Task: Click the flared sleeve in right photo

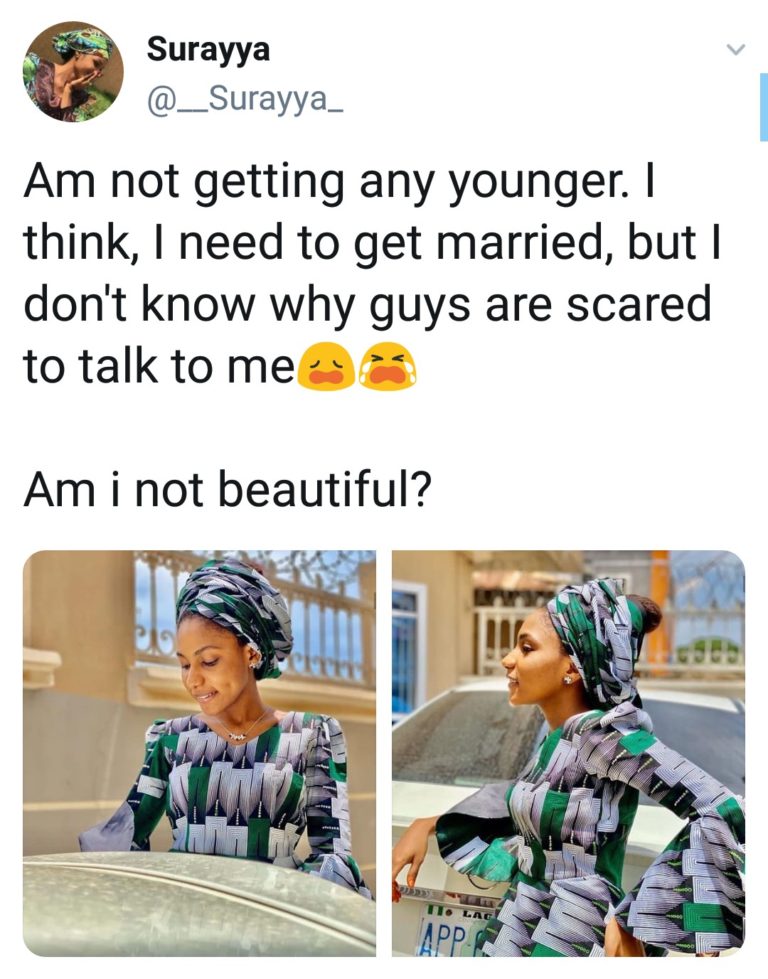Action: pyautogui.click(x=687, y=874)
